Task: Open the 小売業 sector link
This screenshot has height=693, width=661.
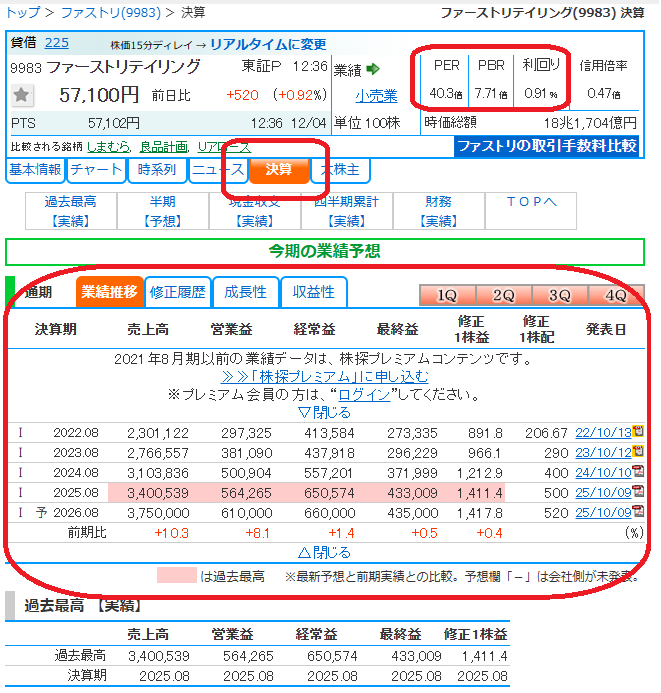Action: (376, 96)
